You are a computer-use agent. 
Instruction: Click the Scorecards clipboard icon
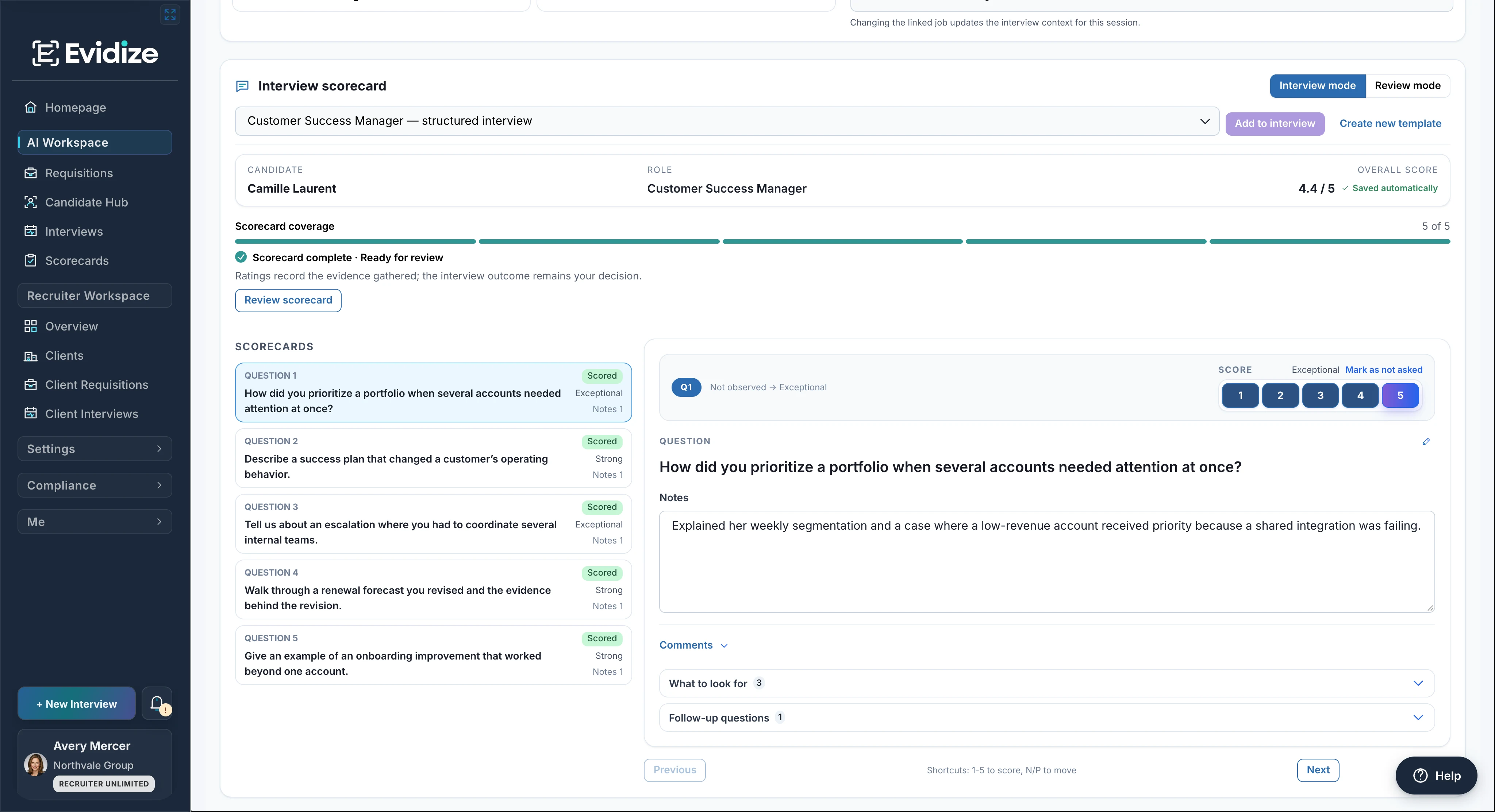coord(31,260)
